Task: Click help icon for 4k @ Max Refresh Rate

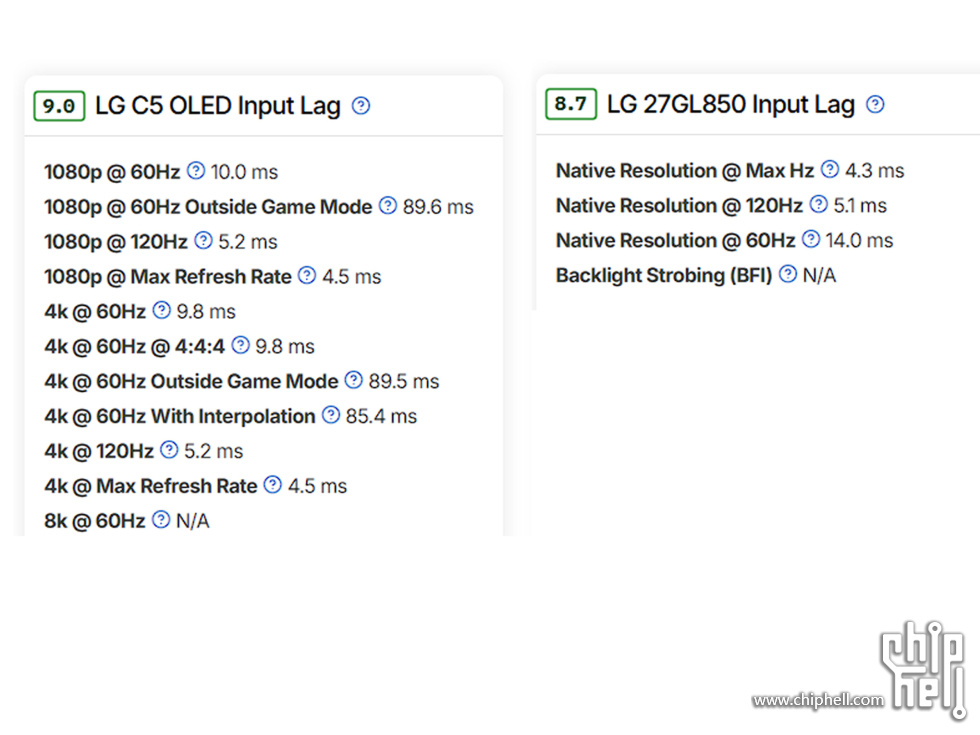Action: coord(272,485)
